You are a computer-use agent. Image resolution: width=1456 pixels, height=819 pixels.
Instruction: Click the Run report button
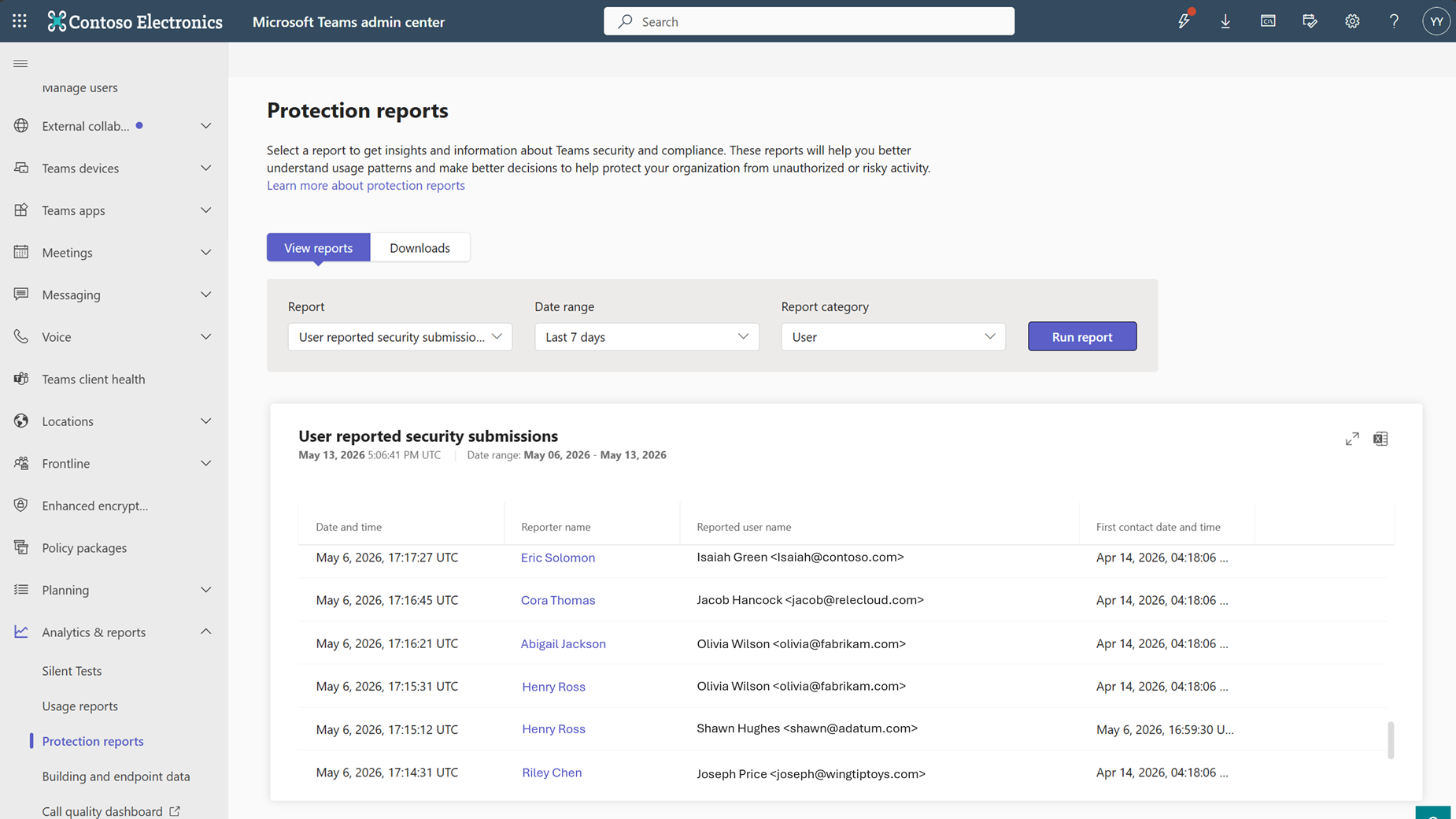point(1082,336)
